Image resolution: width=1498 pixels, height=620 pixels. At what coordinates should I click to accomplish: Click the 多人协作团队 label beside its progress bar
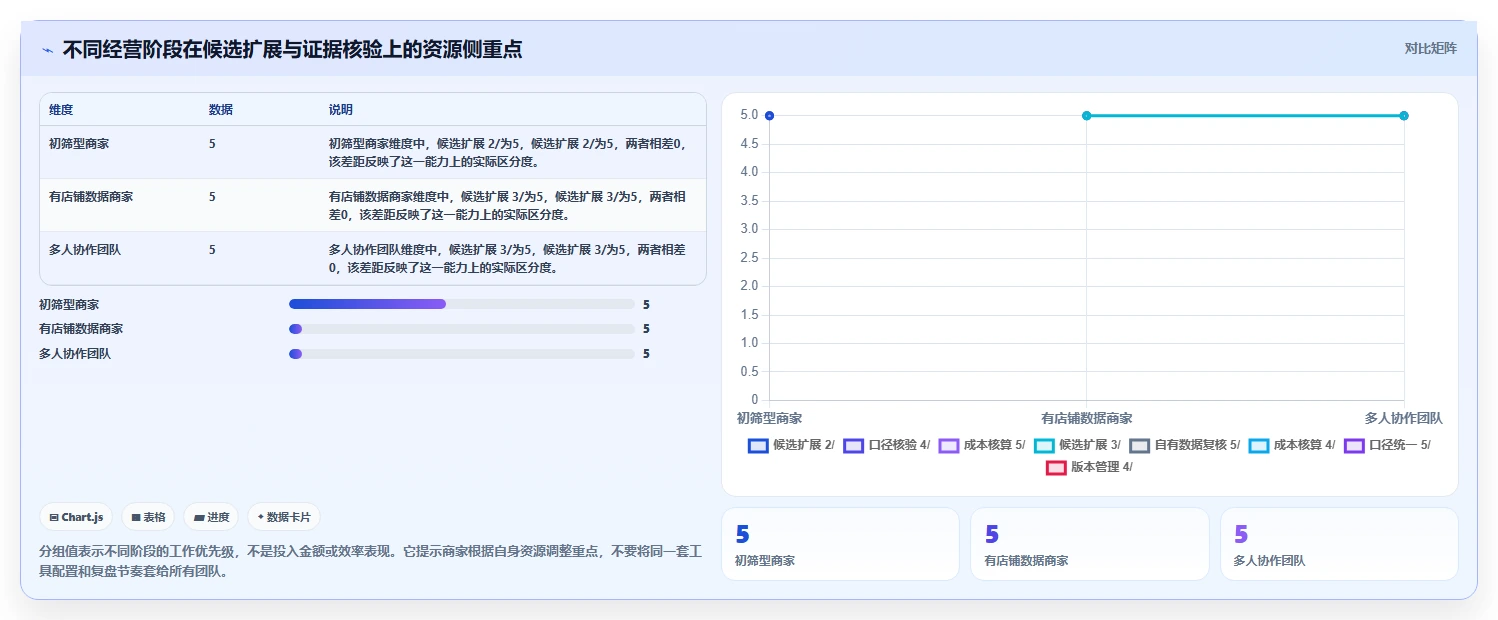(75, 354)
